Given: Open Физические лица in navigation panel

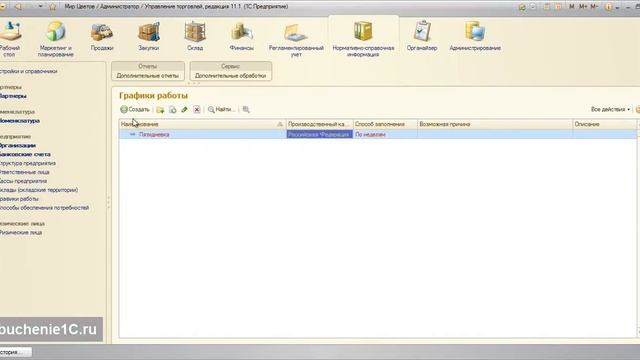Looking at the screenshot, I should point(21,233).
